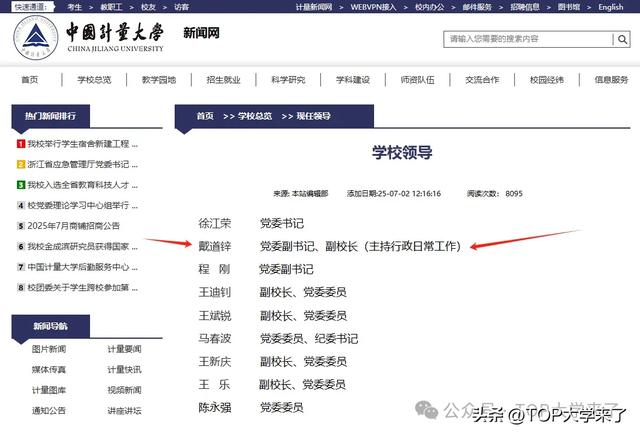Image resolution: width=640 pixels, height=436 pixels.
Task: Click the name 王新庆
Action: pos(215,361)
